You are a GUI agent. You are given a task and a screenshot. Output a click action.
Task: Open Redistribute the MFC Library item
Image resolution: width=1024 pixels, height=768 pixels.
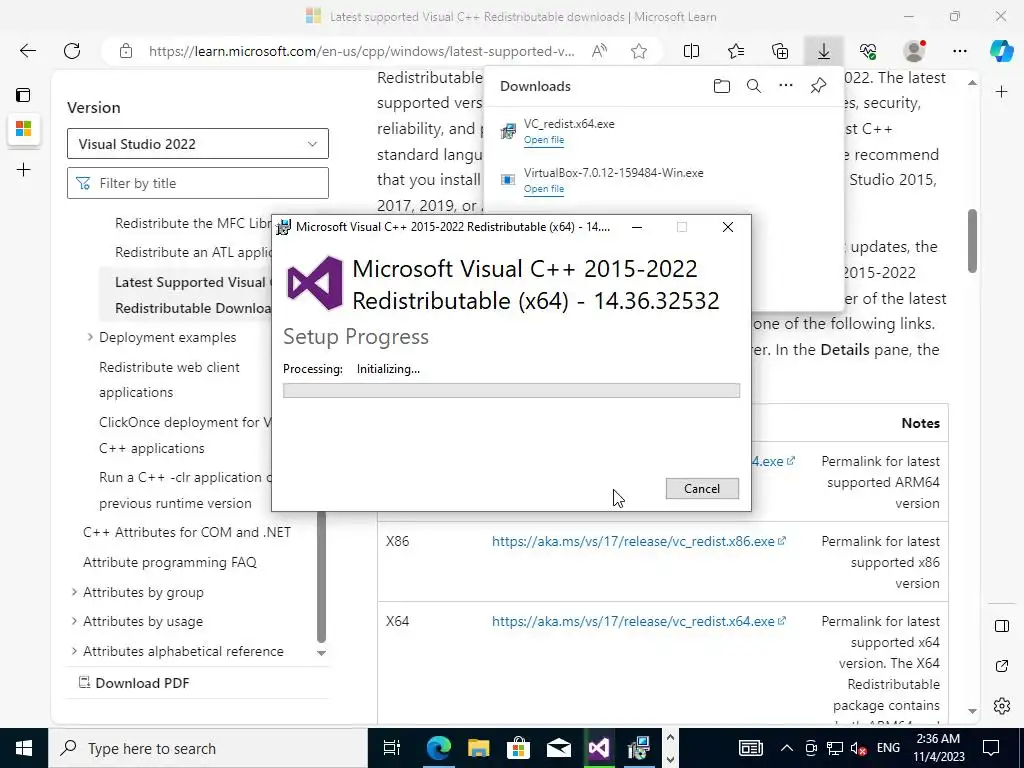coord(193,223)
